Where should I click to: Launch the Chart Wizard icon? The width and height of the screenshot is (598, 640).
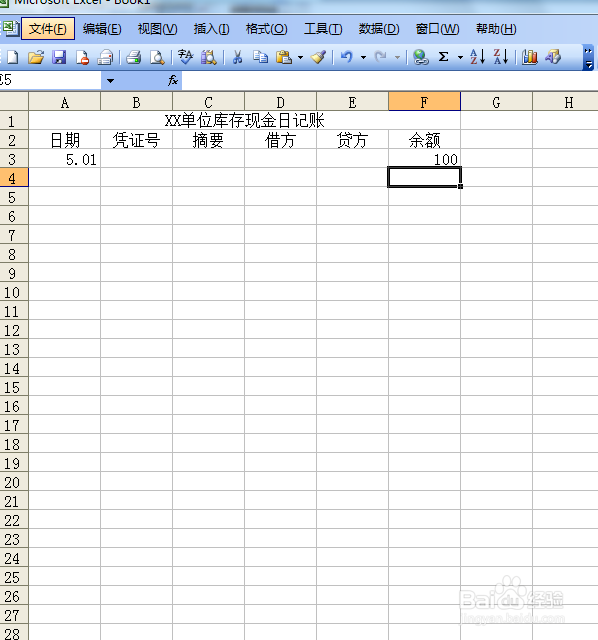click(529, 57)
